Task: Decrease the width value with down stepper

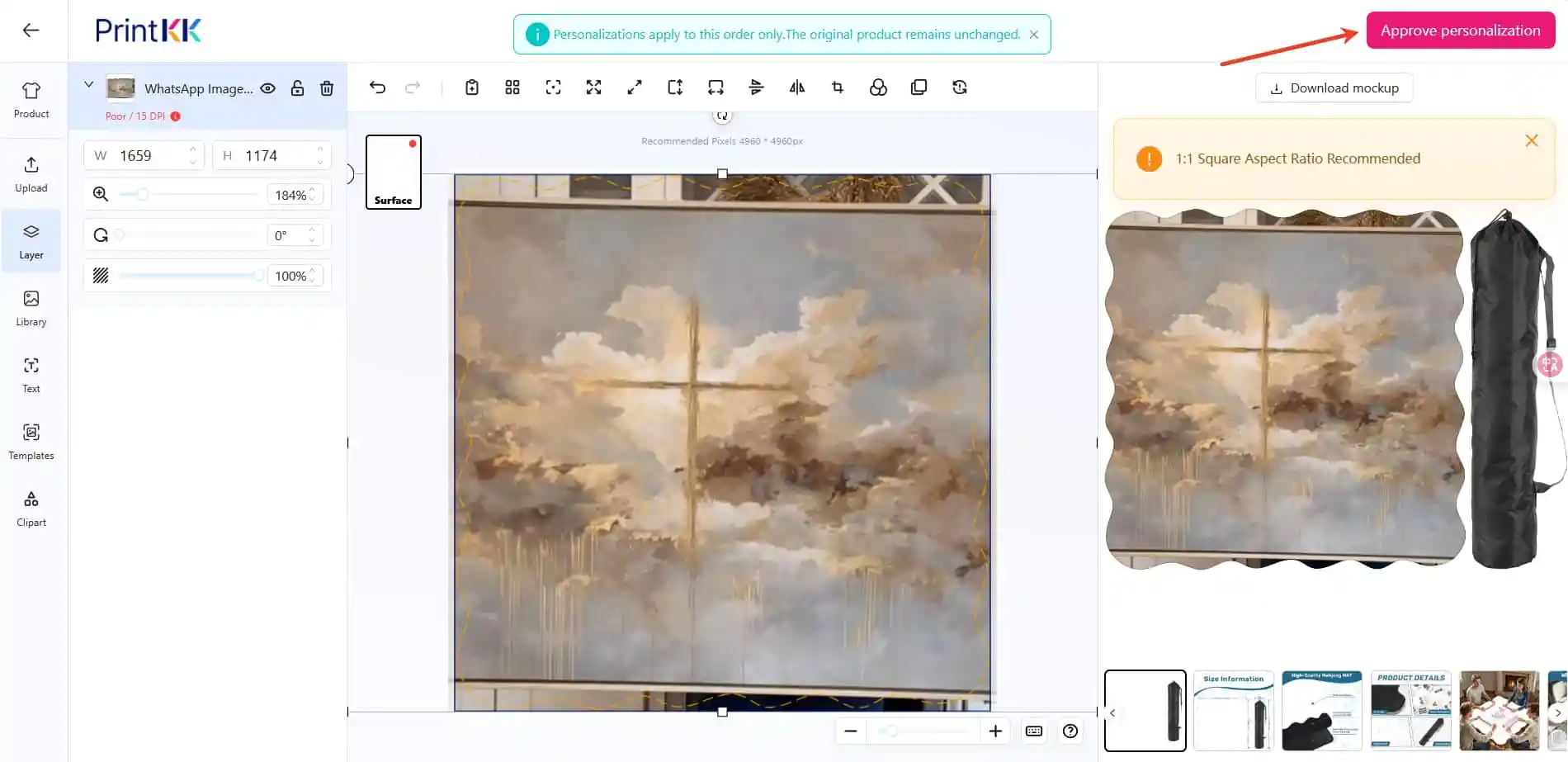Action: 192,161
